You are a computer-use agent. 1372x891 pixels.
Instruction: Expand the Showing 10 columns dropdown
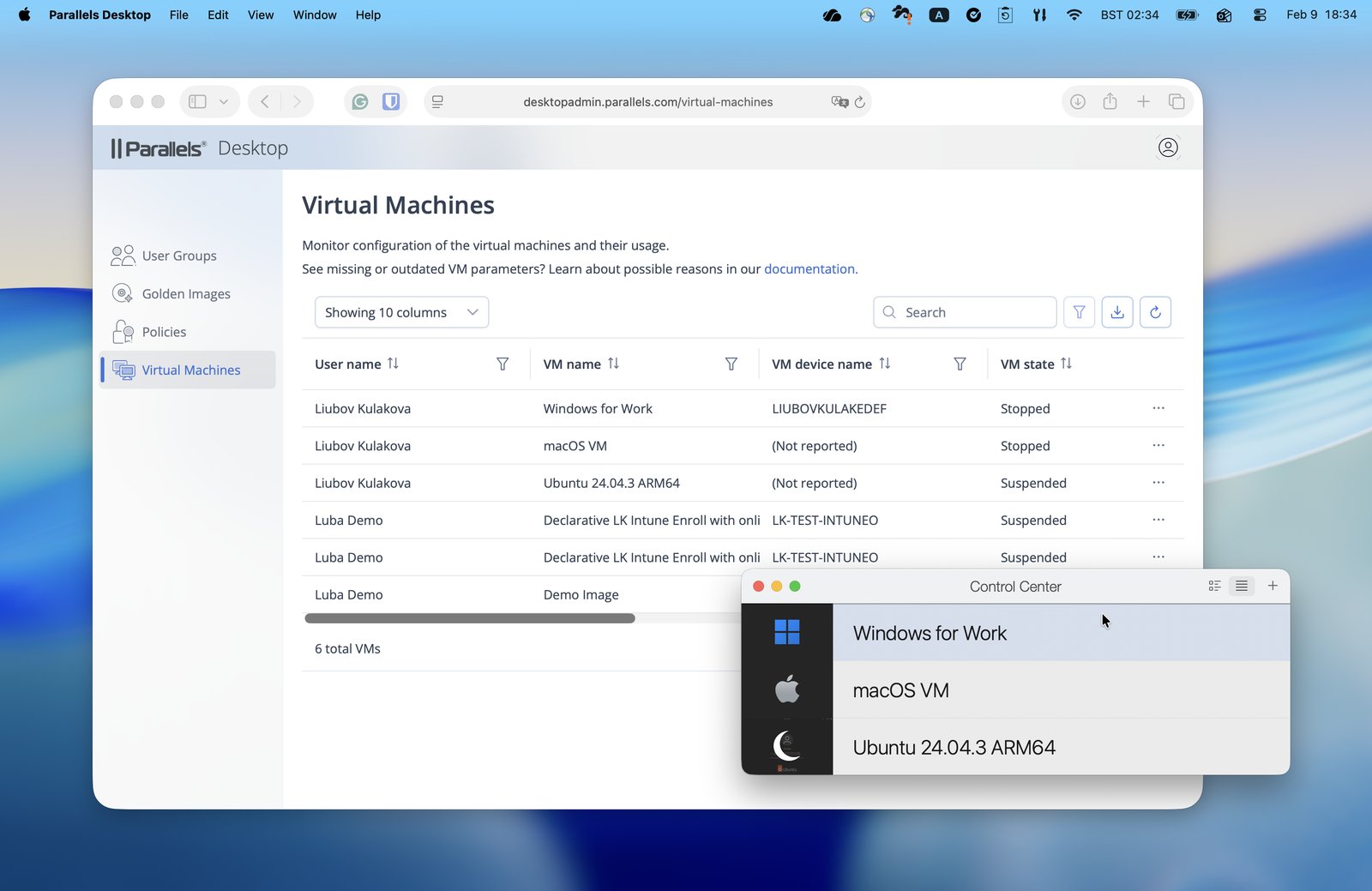(401, 312)
